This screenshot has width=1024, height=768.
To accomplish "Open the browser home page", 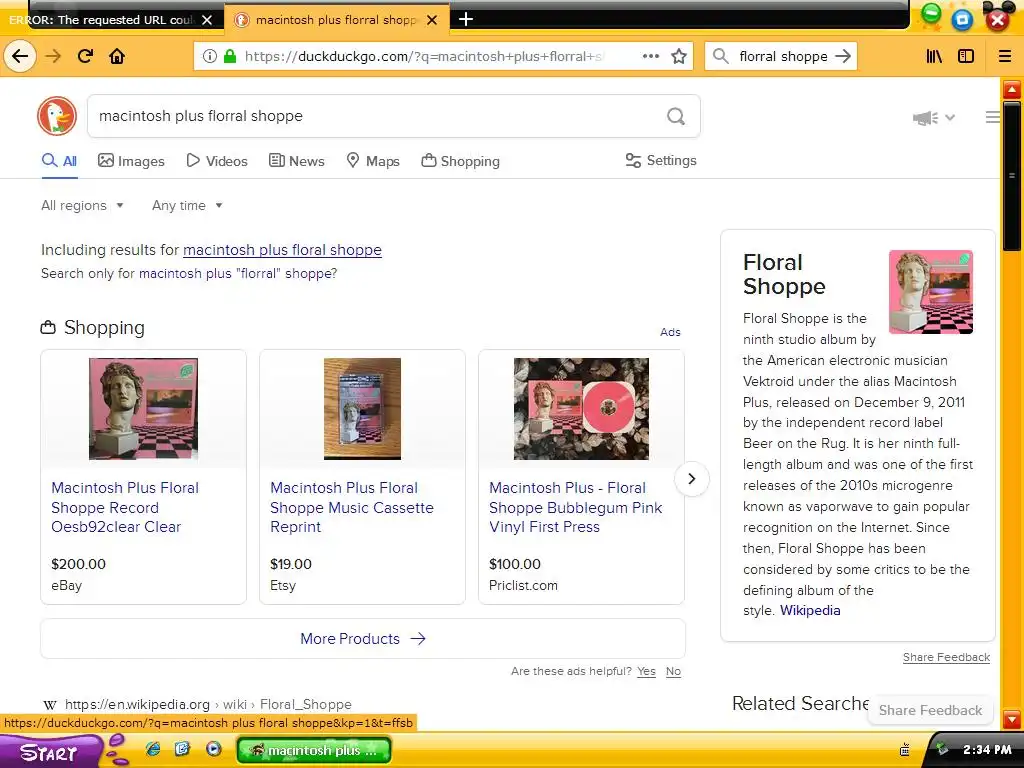I will click(x=117, y=56).
